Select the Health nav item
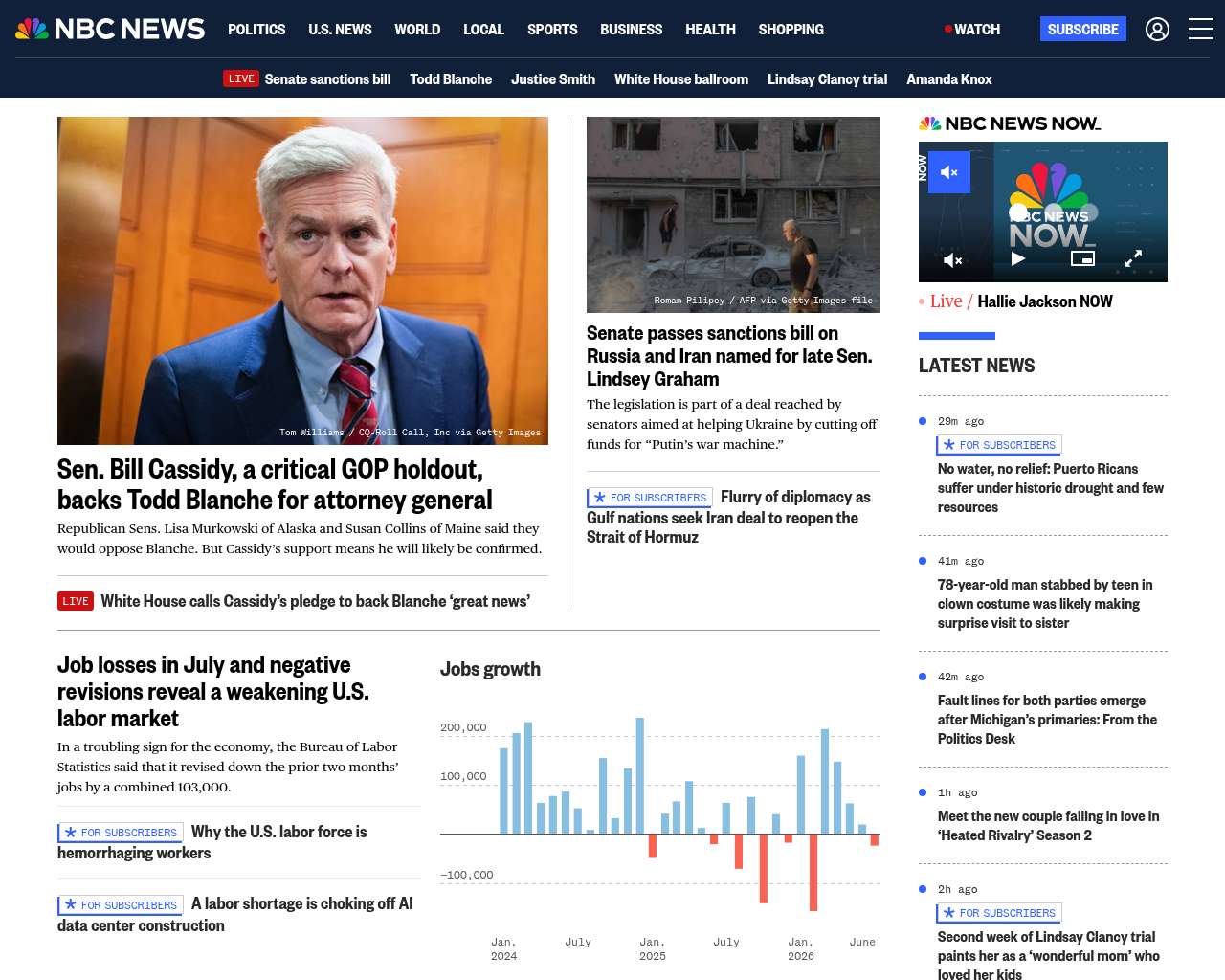The height and width of the screenshot is (980, 1225). (710, 30)
